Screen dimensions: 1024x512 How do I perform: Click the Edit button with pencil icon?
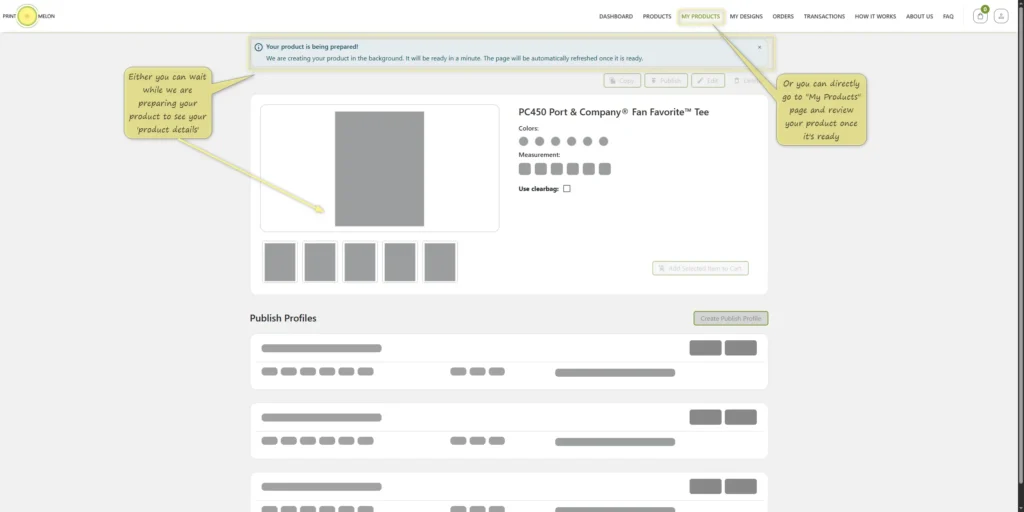point(708,81)
